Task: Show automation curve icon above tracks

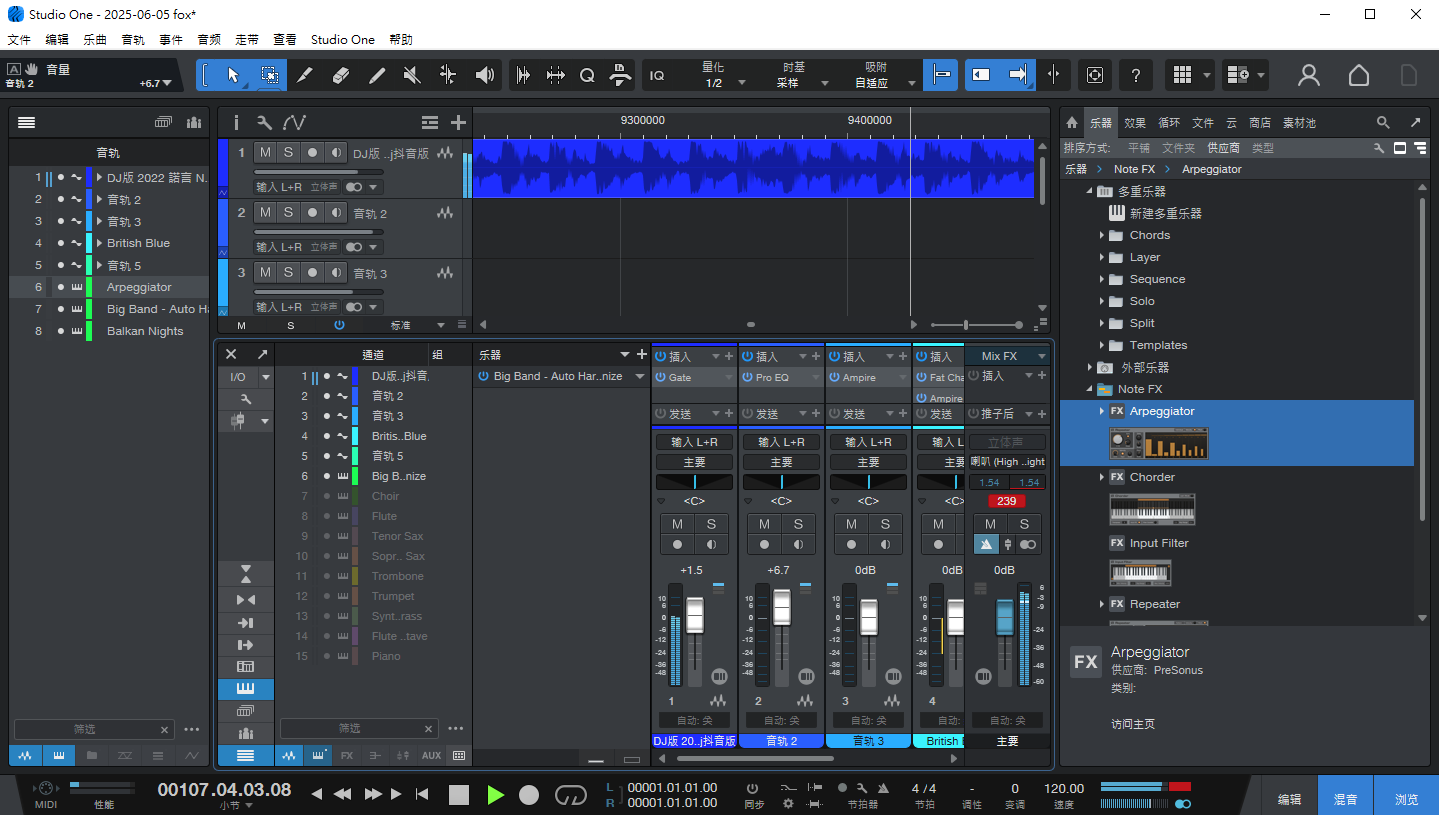Action: click(x=294, y=122)
